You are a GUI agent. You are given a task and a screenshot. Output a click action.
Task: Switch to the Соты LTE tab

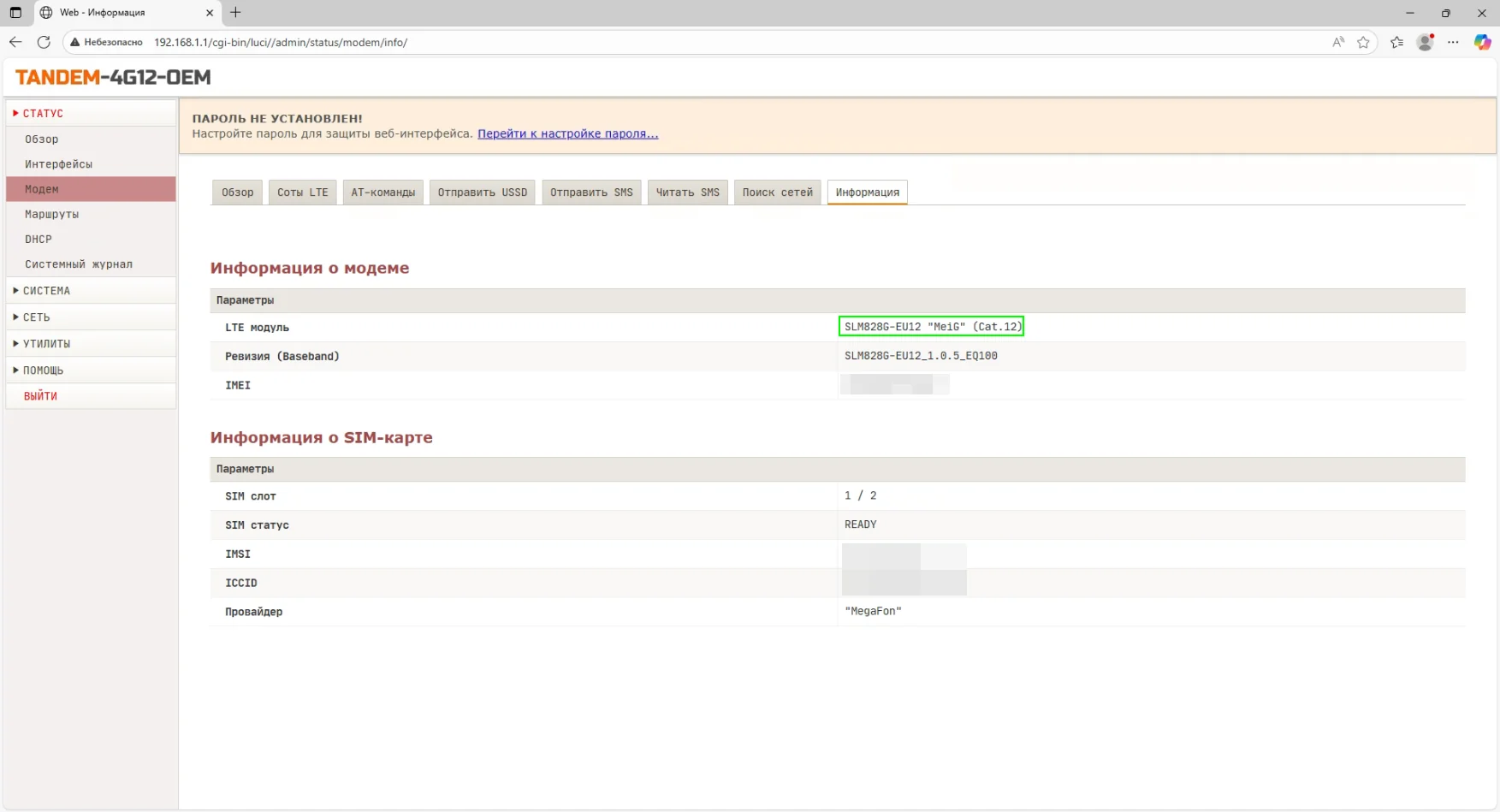[302, 193]
